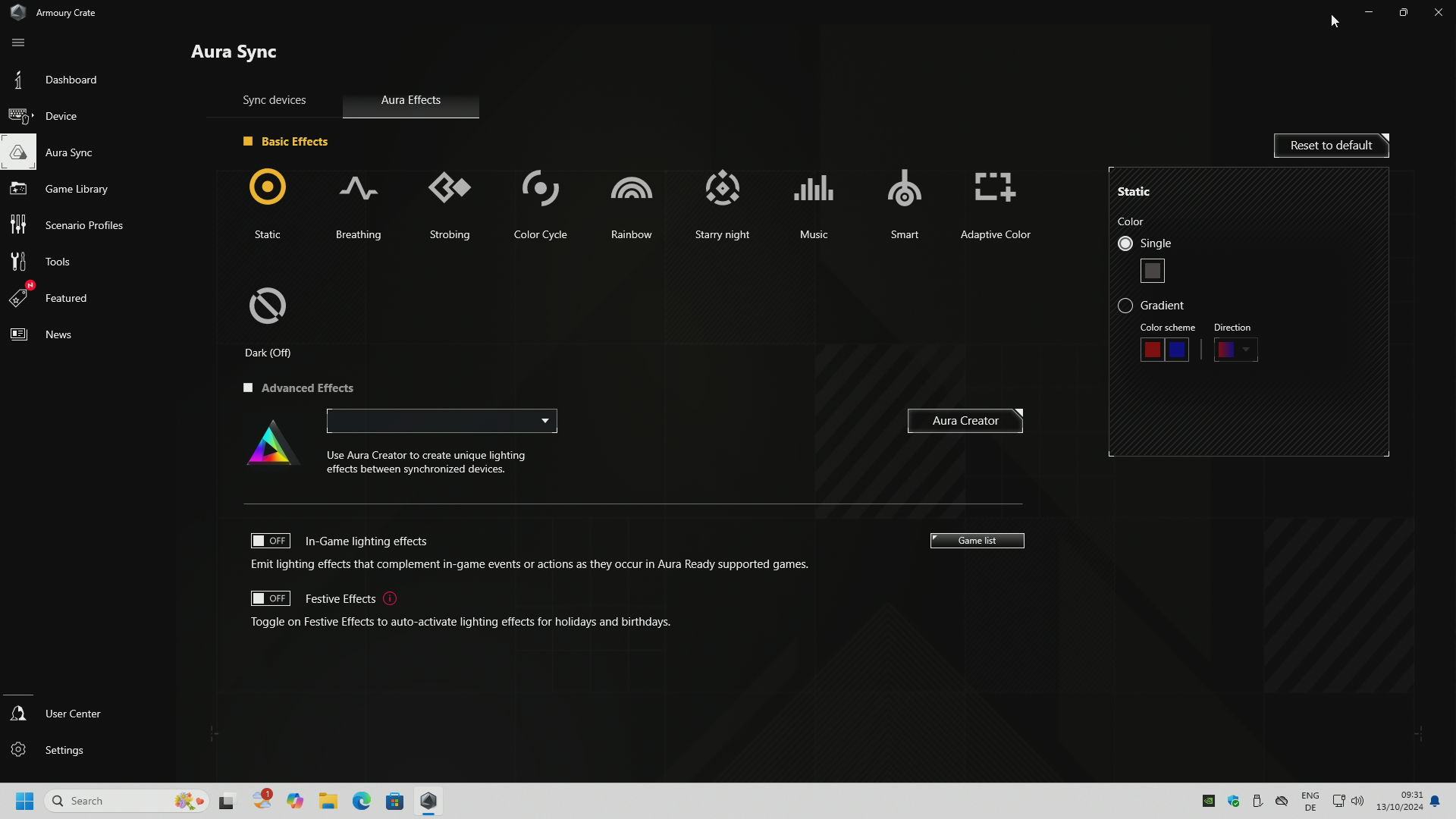Toggle Festive Effects switch on

271,598
